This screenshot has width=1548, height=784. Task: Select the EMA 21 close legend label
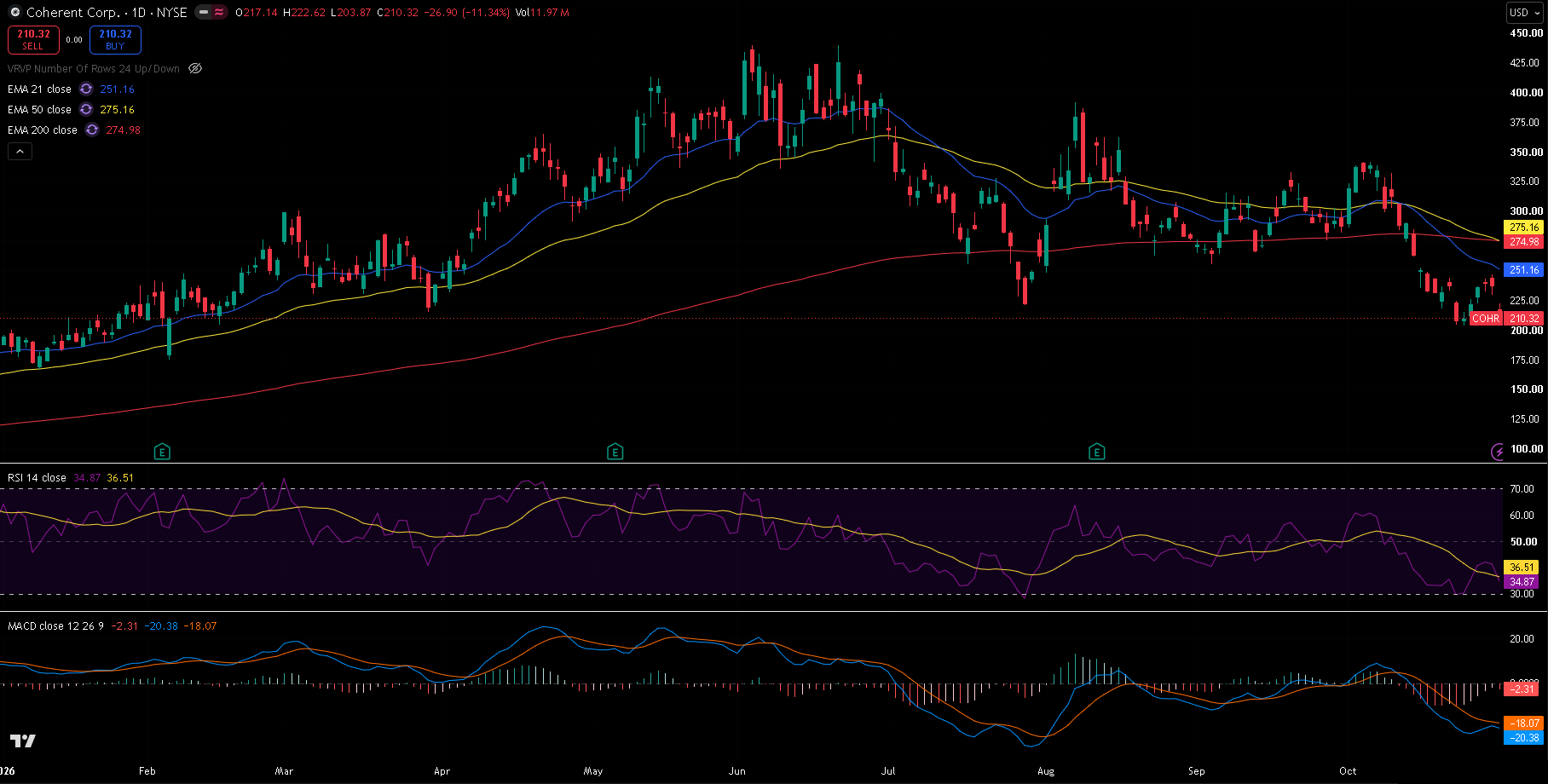[x=39, y=89]
